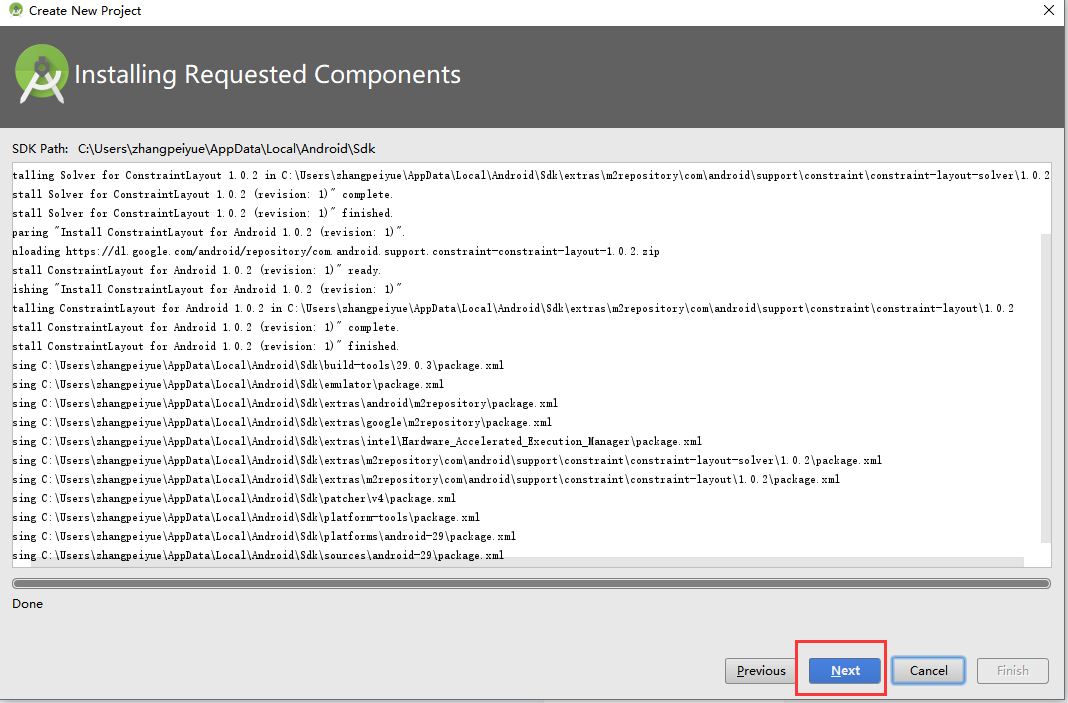1068x703 pixels.
Task: Click the vertical scrollbar of the log
Action: click(1046, 388)
